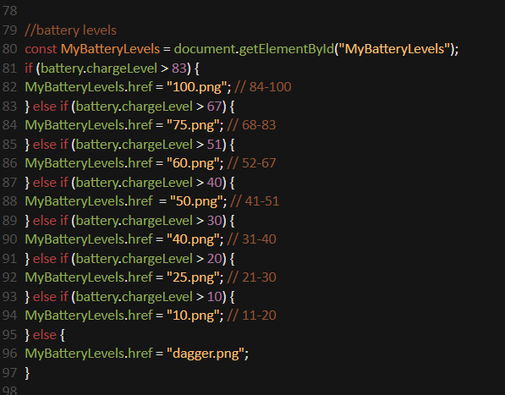Click the number 67 in the else-if condition
This screenshot has height=395, width=505.
[x=214, y=106]
